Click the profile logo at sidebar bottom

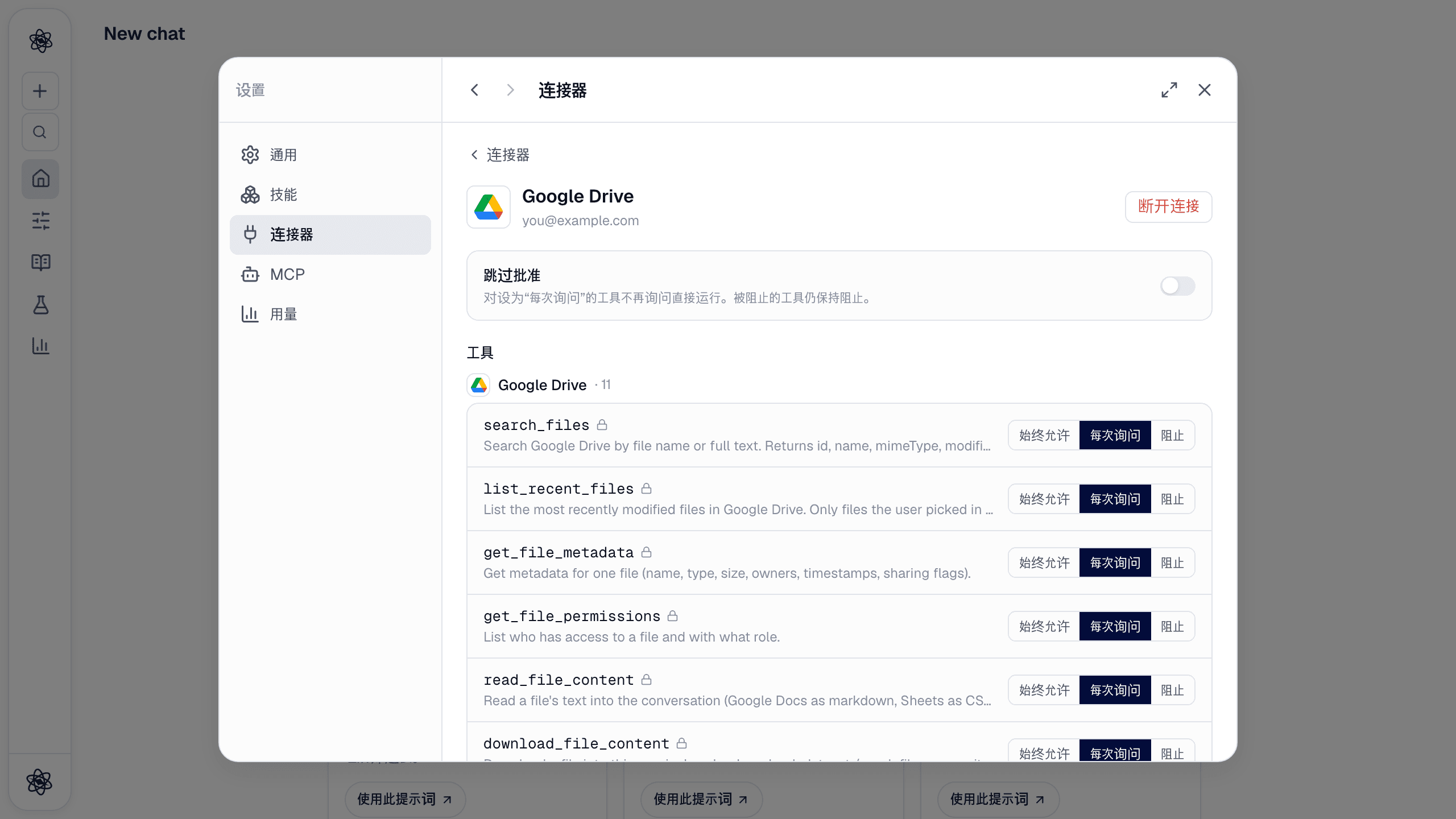[39, 782]
